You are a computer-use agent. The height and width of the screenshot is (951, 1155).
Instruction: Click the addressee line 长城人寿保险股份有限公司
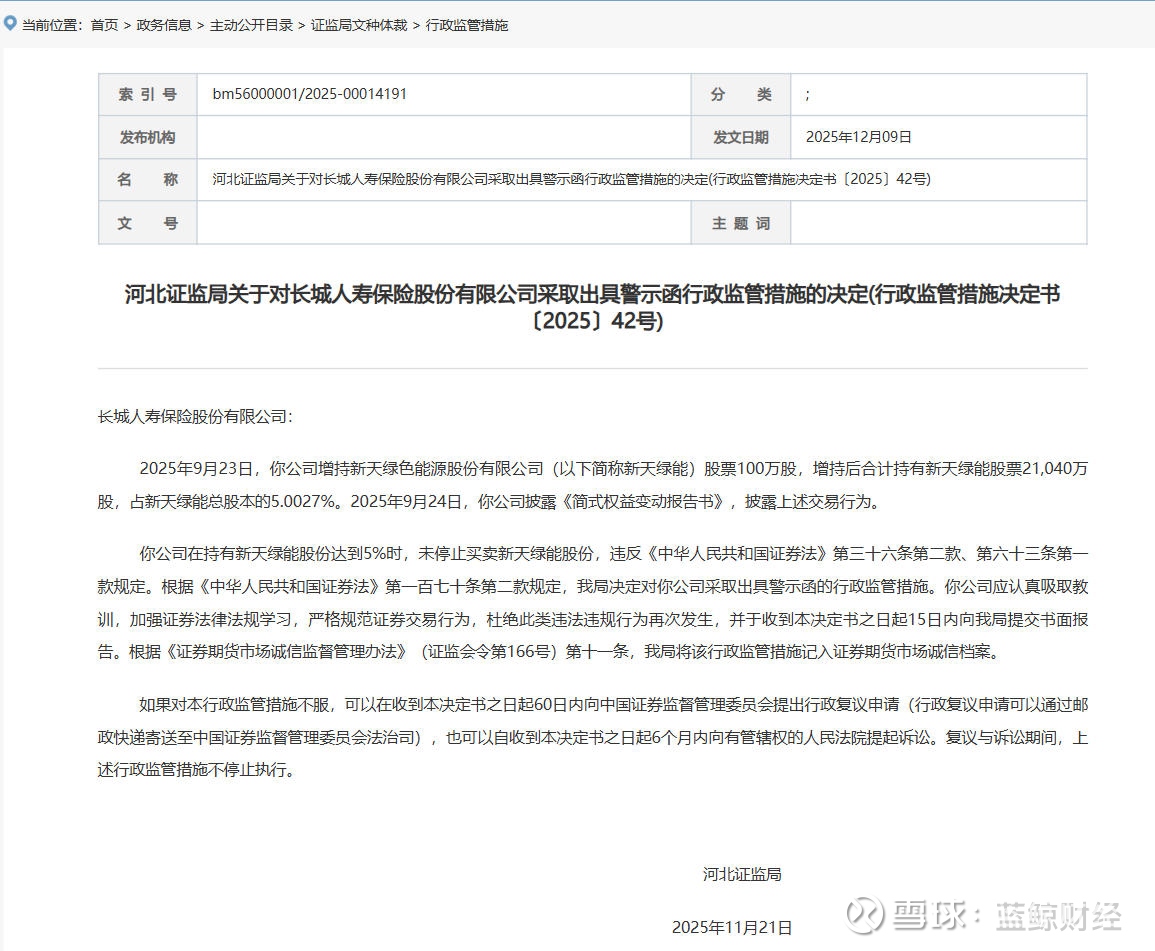194,416
